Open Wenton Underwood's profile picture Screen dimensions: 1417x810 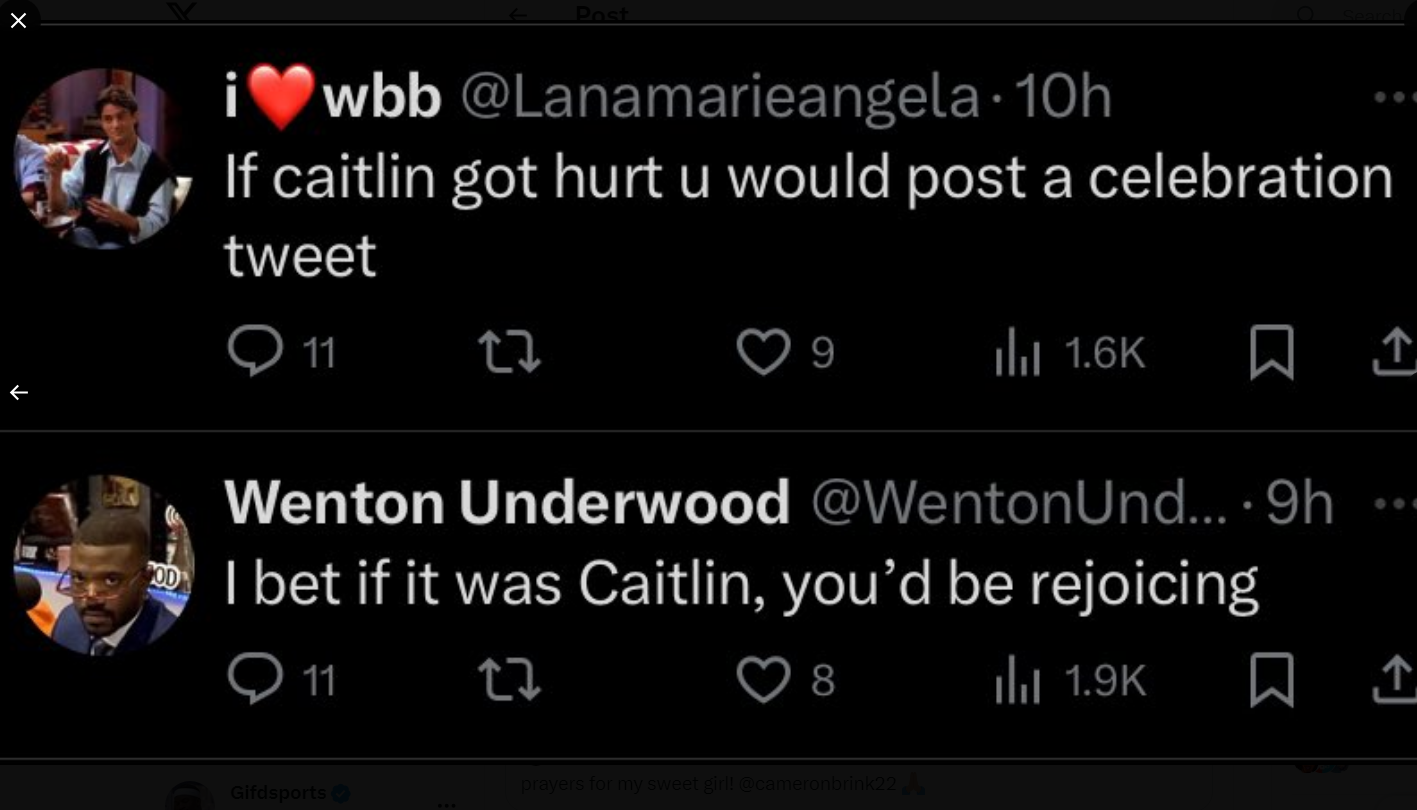[102, 565]
